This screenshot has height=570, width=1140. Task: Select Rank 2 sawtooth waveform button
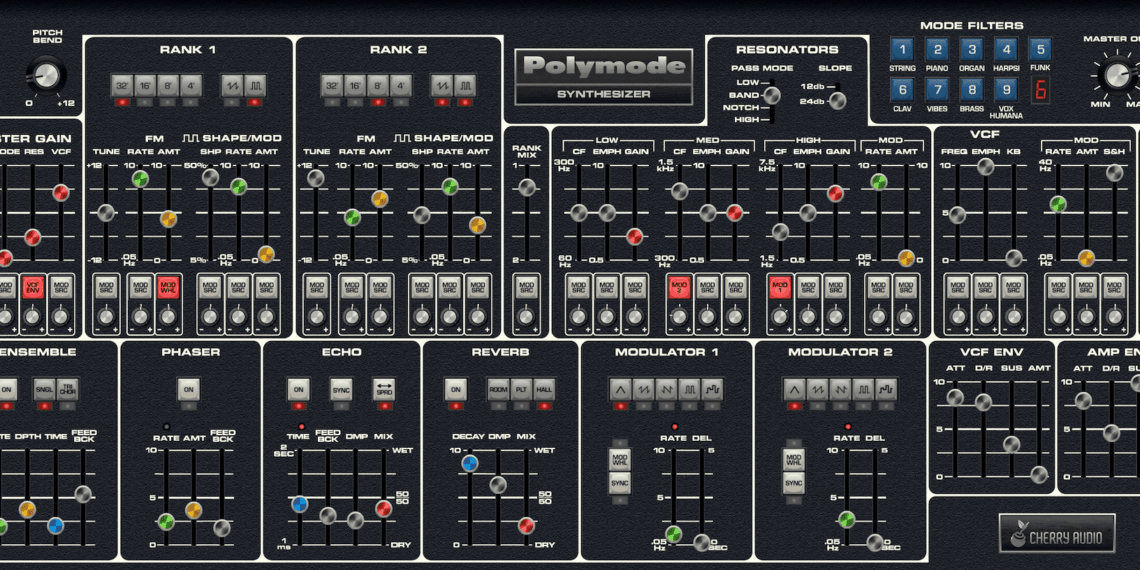click(x=442, y=85)
